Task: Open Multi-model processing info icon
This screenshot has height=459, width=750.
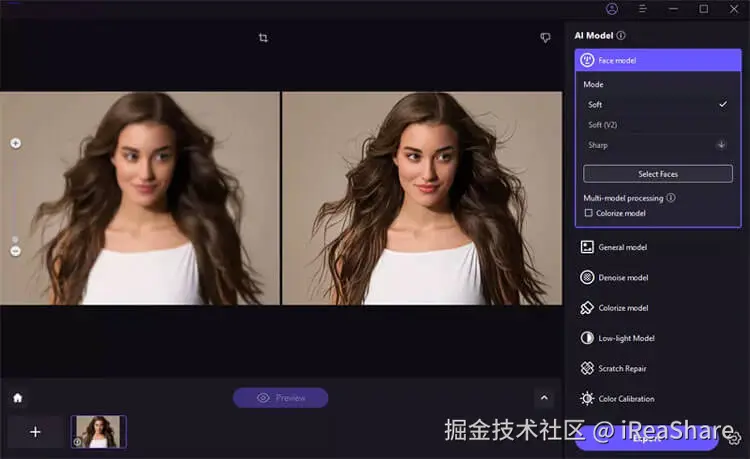Action: coord(671,197)
